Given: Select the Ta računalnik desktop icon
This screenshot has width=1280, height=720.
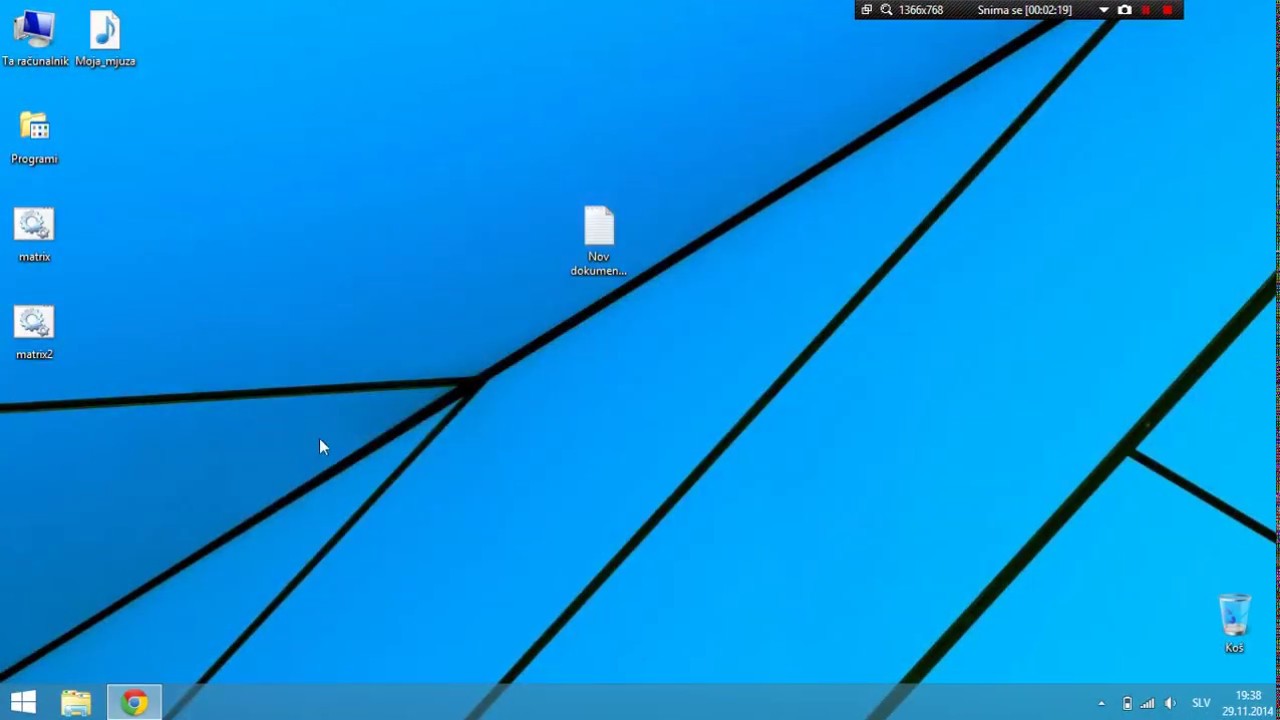Looking at the screenshot, I should click(34, 39).
